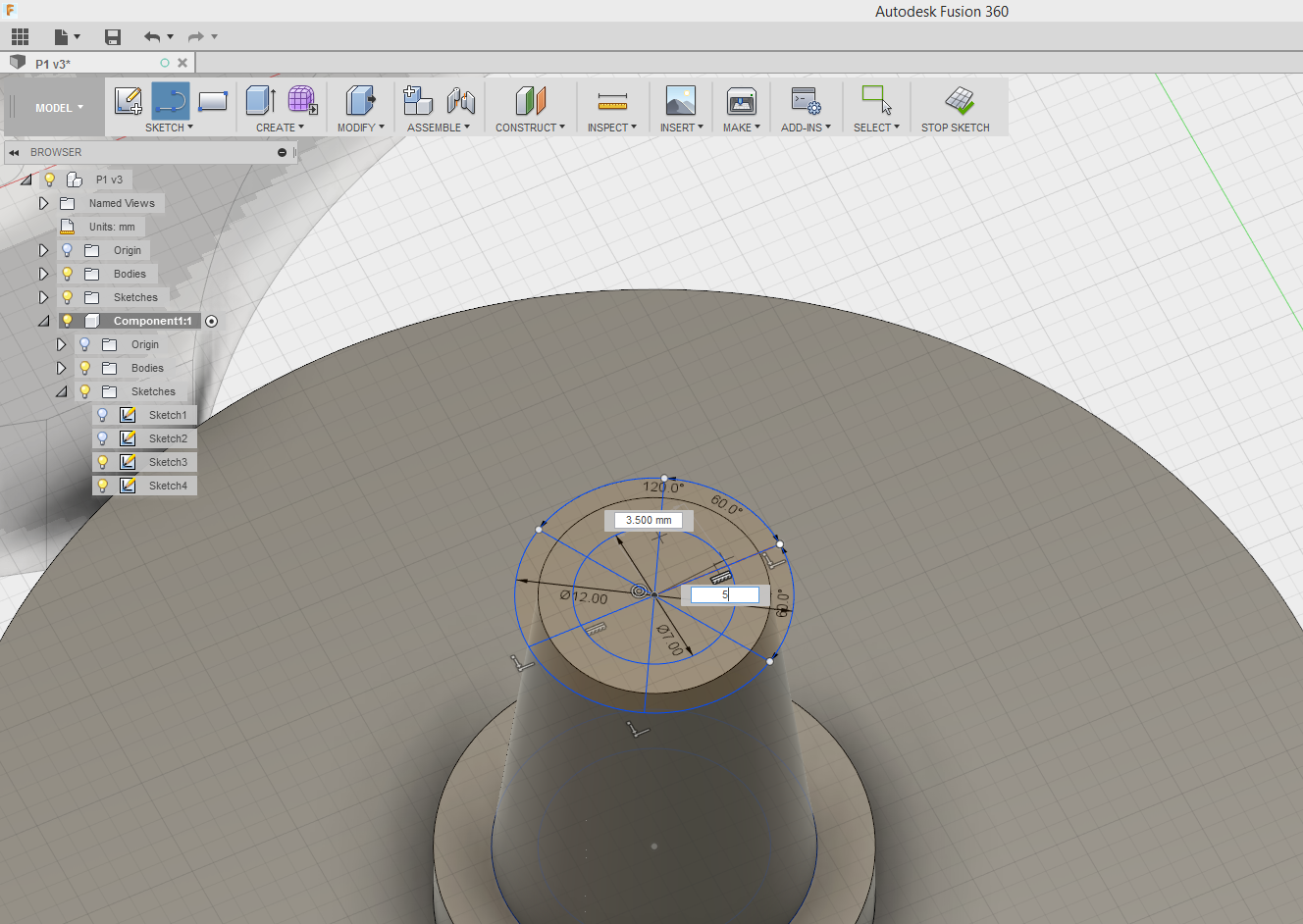Select the Insert image icon
Screen dimensions: 1303x924
click(x=681, y=100)
